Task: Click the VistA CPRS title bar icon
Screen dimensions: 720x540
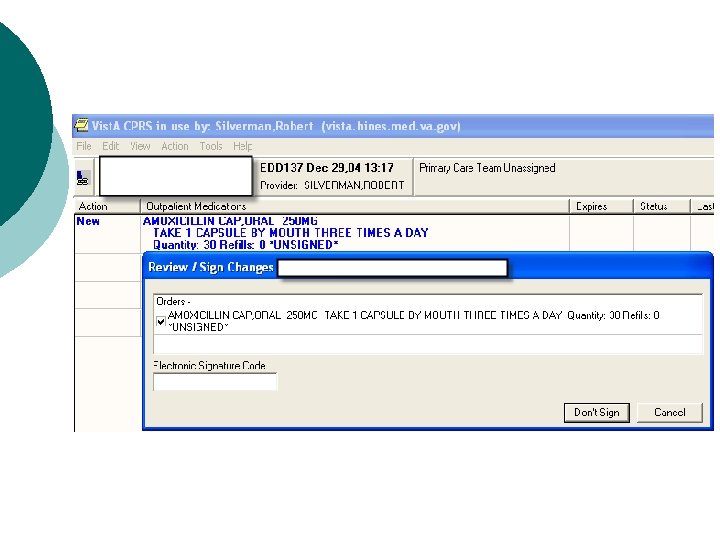Action: click(x=81, y=125)
